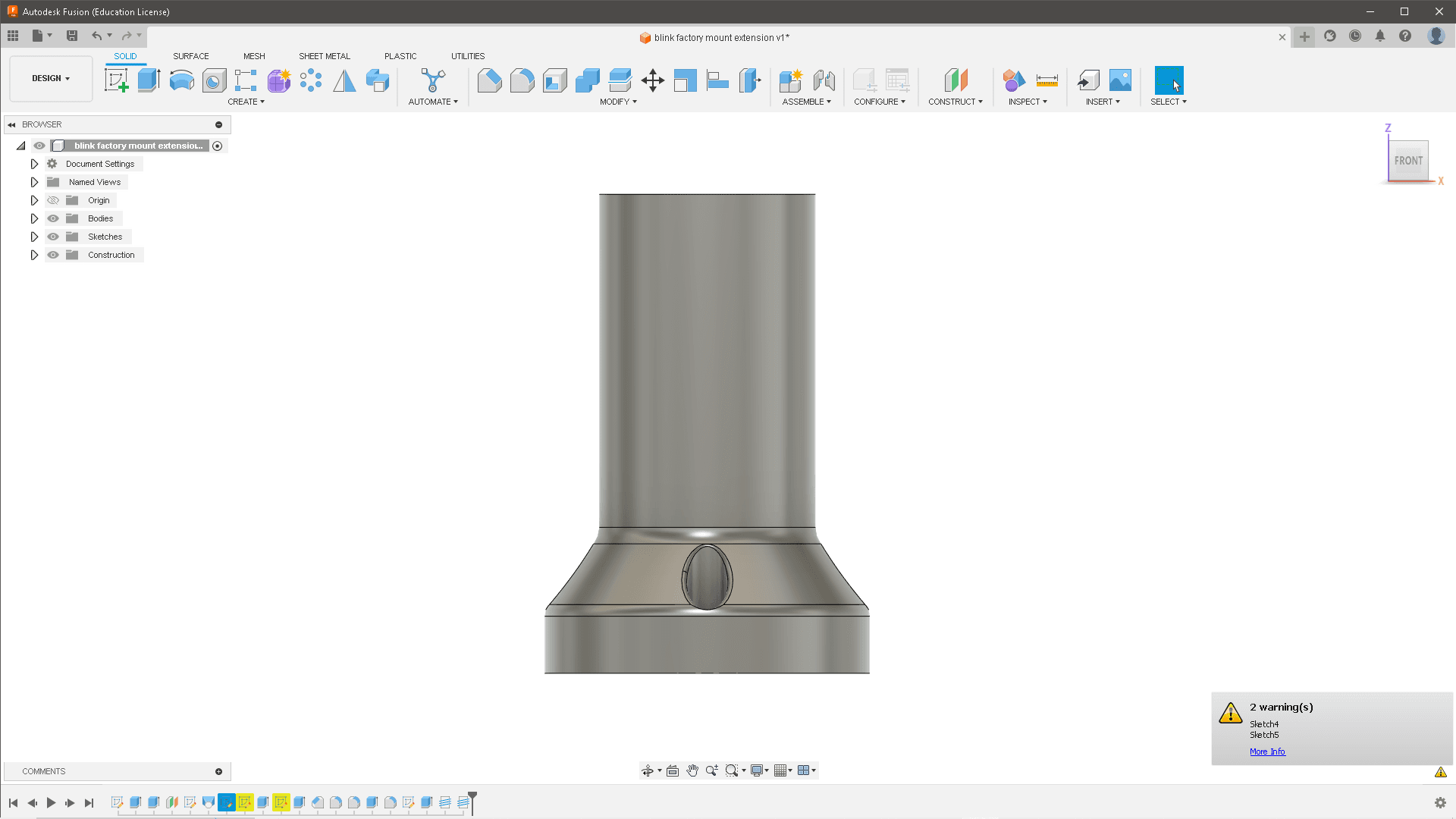The image size is (1456, 819).
Task: Click the Hole tool icon
Action: click(x=214, y=79)
